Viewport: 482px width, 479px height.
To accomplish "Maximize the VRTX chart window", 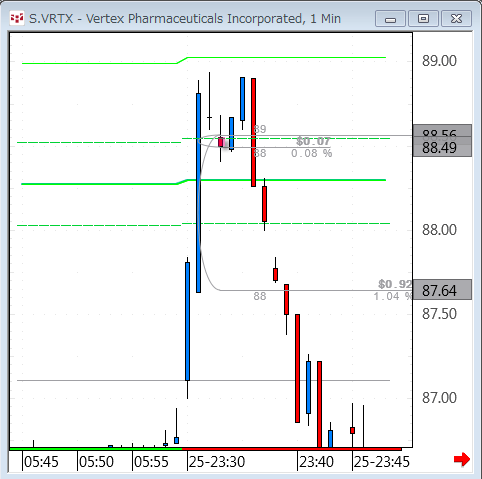I will click(423, 19).
